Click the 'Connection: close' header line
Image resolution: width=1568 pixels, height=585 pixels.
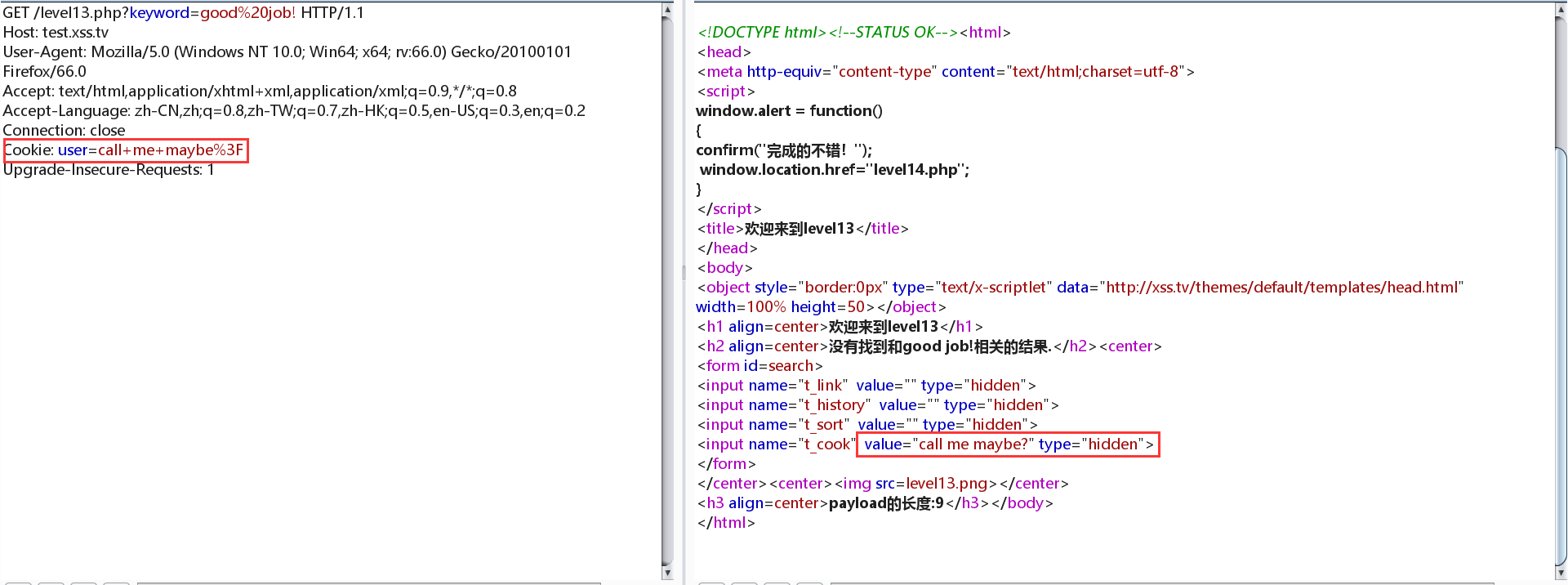pyautogui.click(x=64, y=131)
